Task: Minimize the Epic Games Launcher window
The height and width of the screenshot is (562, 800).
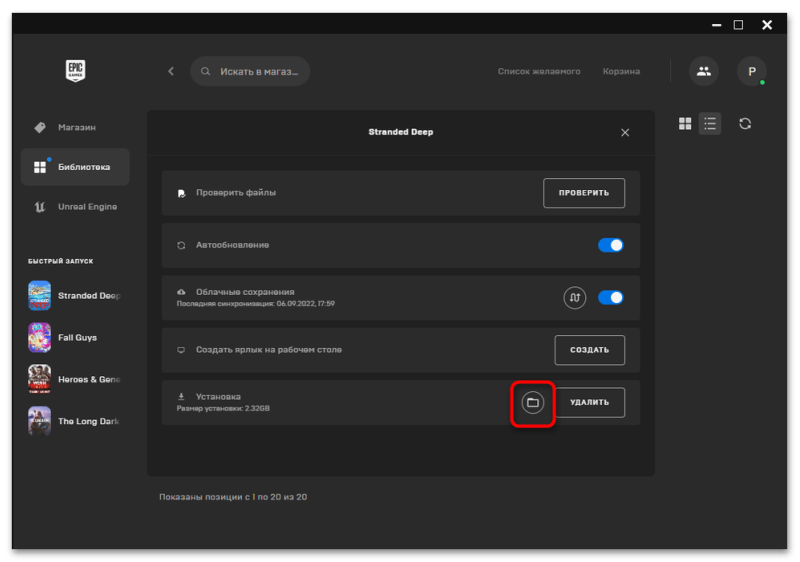Action: (x=716, y=24)
